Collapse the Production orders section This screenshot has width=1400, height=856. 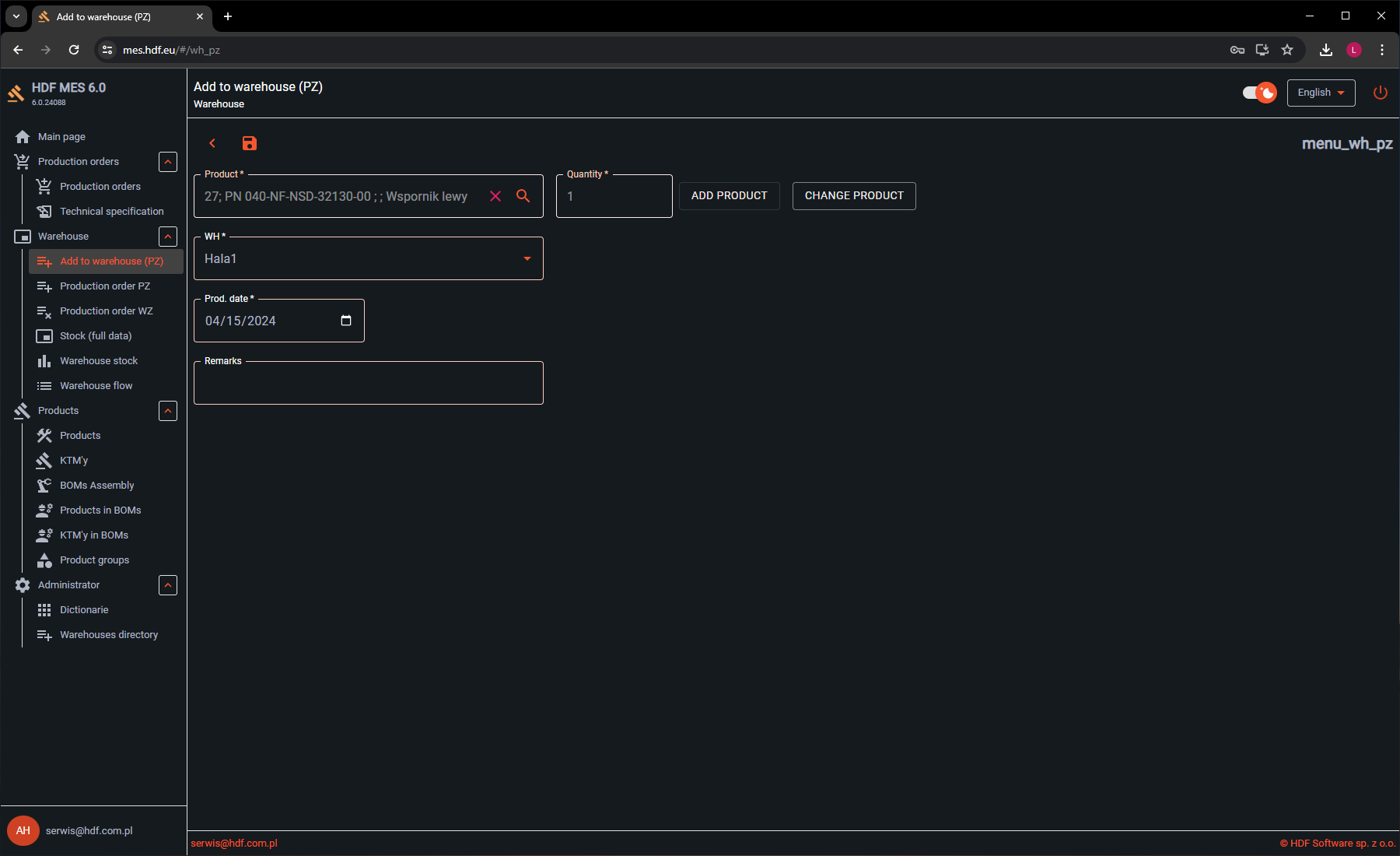[168, 162]
